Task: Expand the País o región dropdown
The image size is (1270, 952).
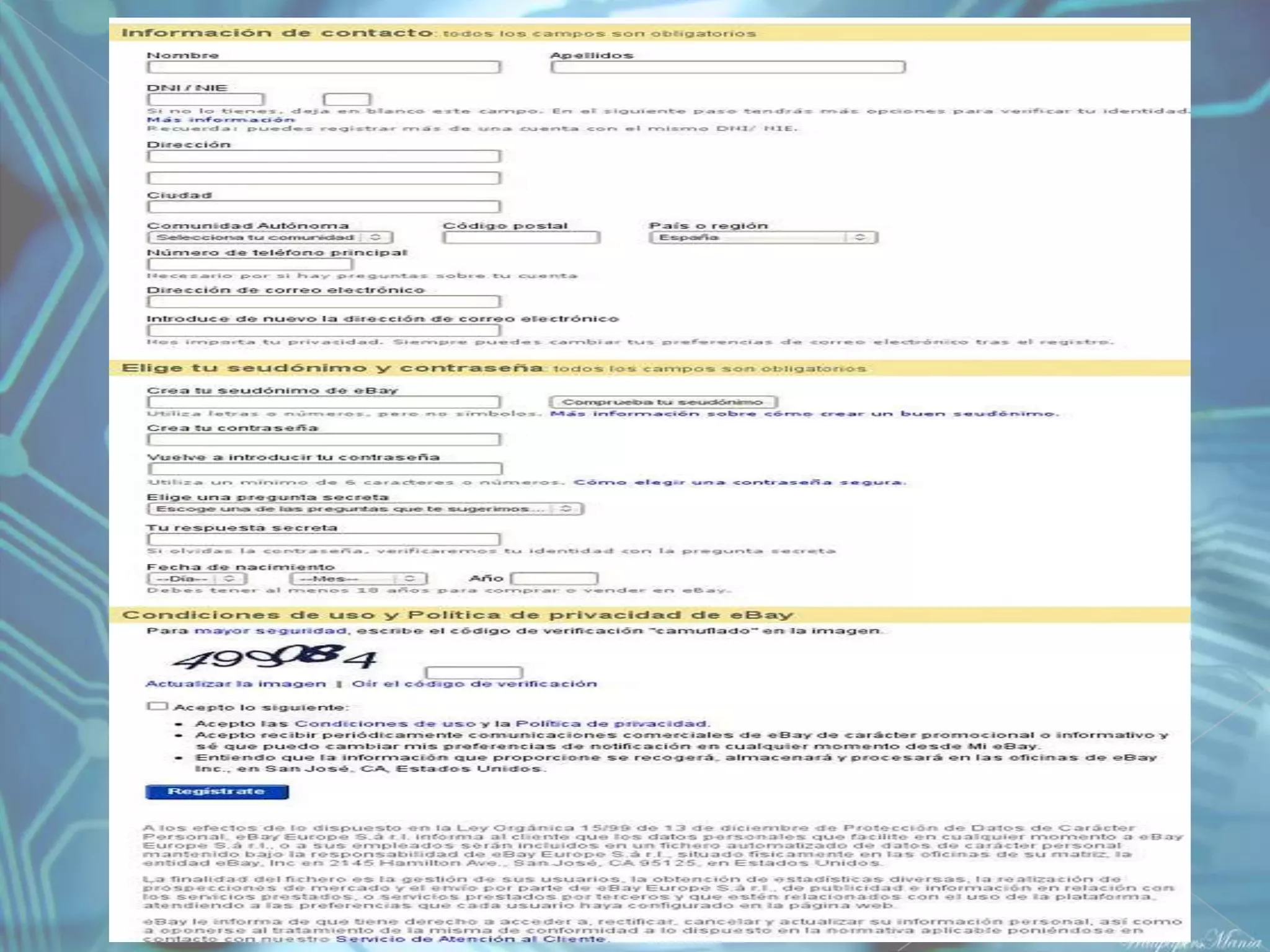Action: pyautogui.click(x=763, y=237)
